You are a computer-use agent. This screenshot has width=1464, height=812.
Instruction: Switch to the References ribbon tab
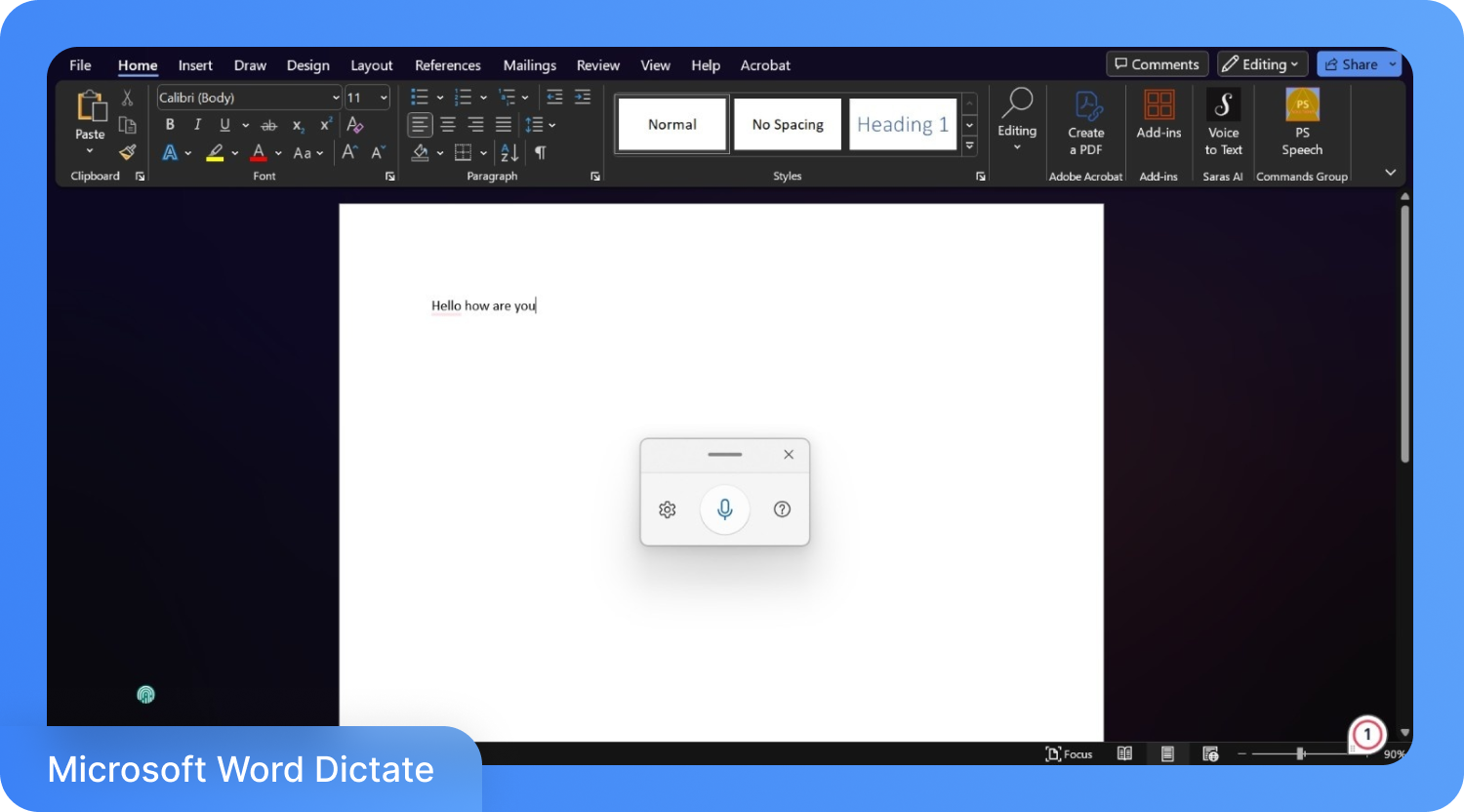click(447, 64)
